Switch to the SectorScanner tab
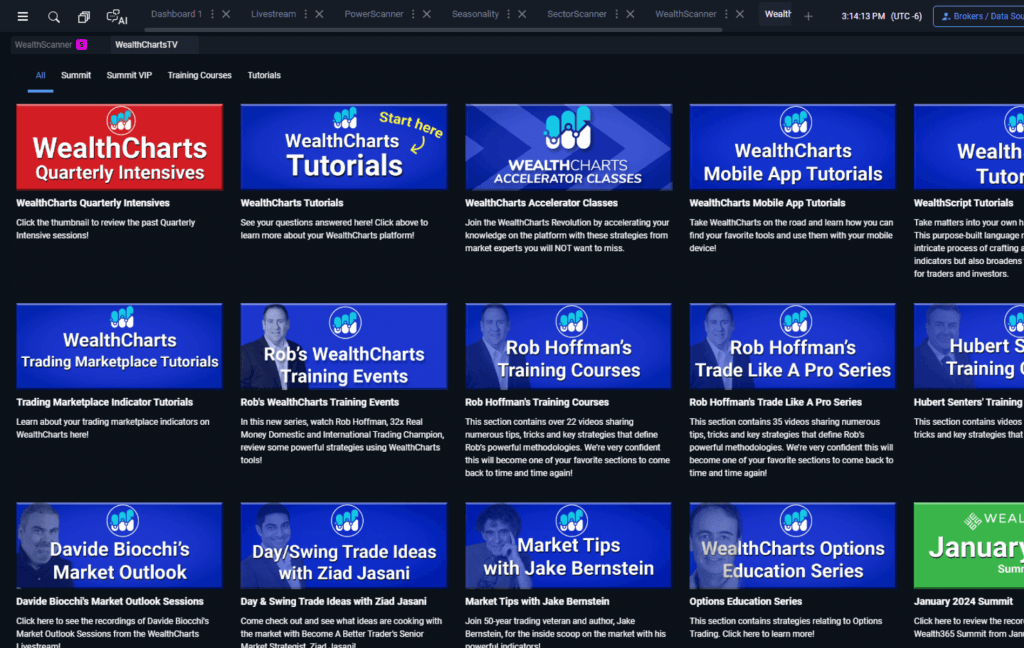Viewport: 1024px width, 648px height. pyautogui.click(x=577, y=14)
